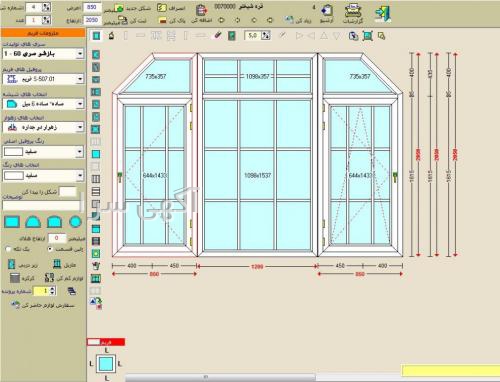Open the product series dropdown showing 60

click(43, 54)
